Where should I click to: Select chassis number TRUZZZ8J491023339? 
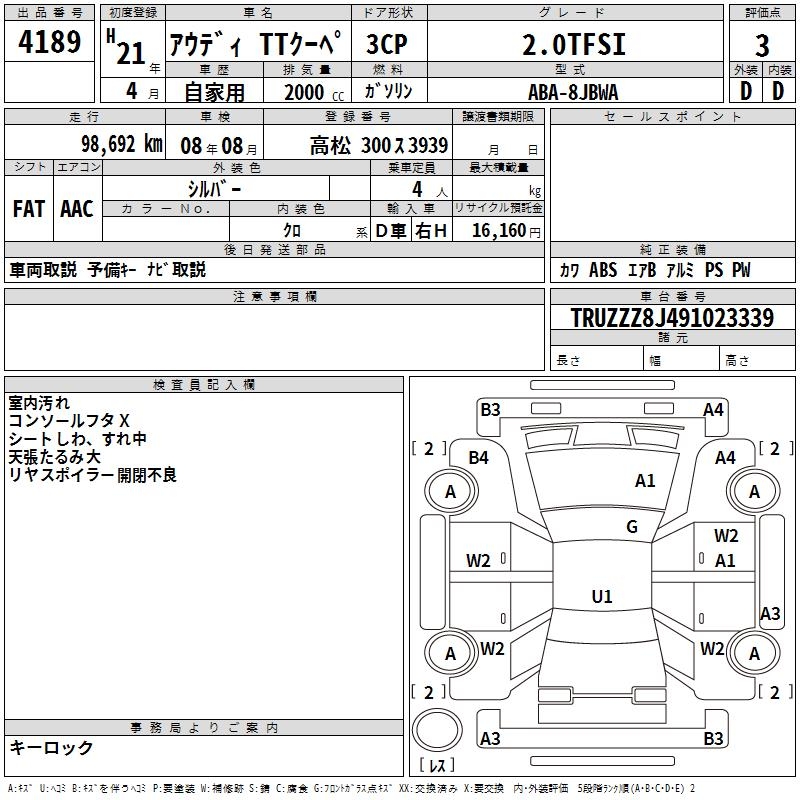click(x=672, y=318)
